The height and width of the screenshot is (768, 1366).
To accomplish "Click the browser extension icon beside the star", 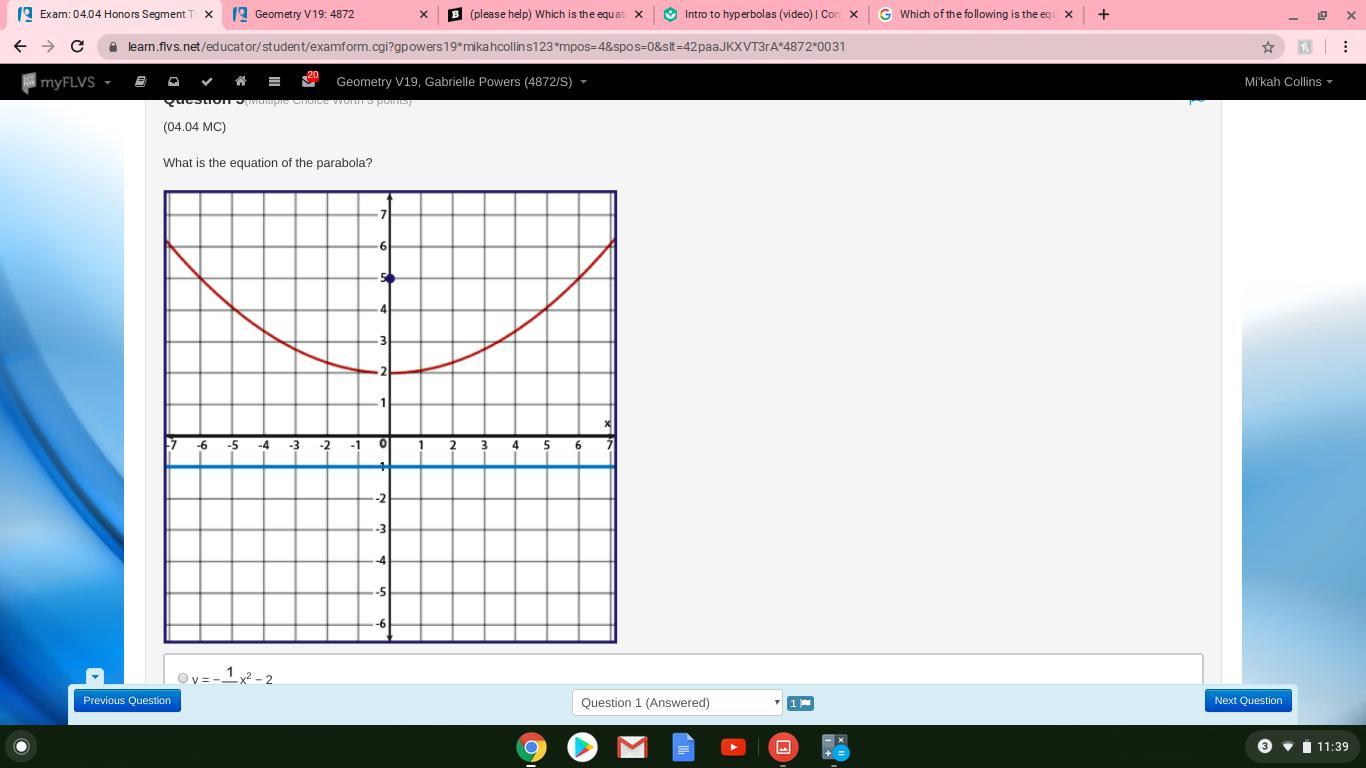I will (1304, 47).
